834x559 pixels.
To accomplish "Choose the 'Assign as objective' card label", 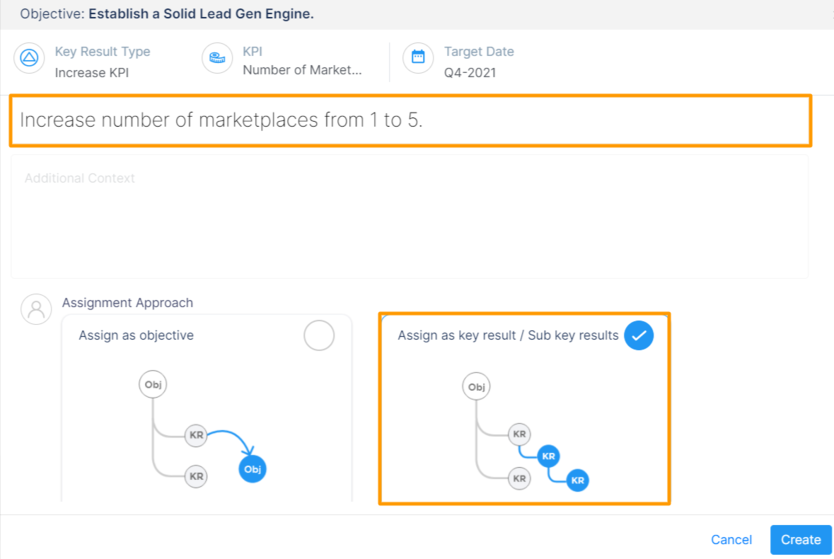I will 136,336.
